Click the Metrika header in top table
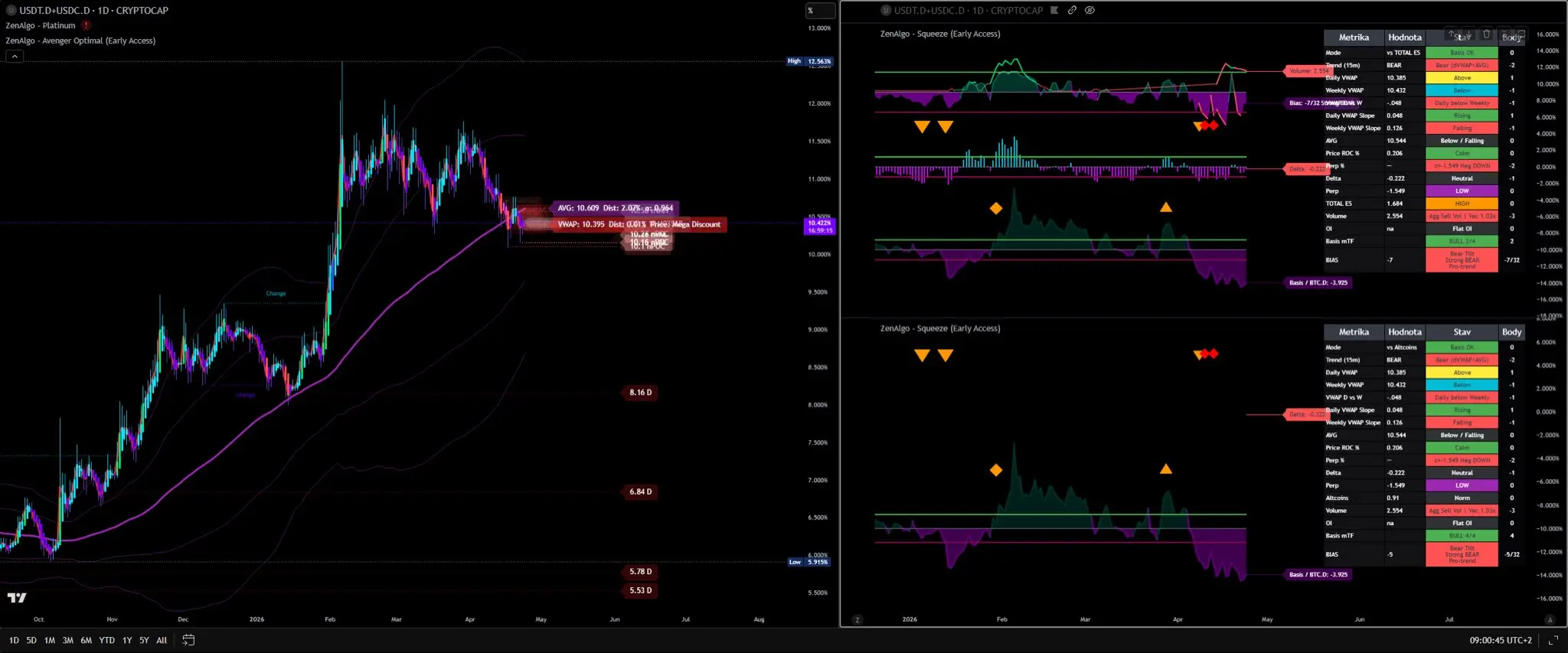The width and height of the screenshot is (1568, 653). 1354,38
